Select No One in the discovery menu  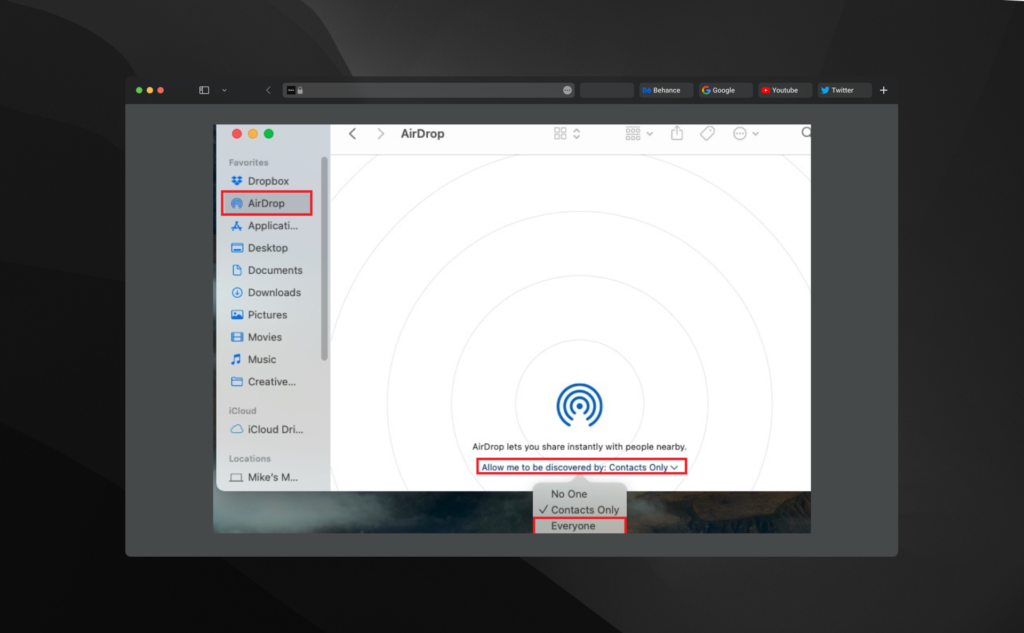coord(567,493)
